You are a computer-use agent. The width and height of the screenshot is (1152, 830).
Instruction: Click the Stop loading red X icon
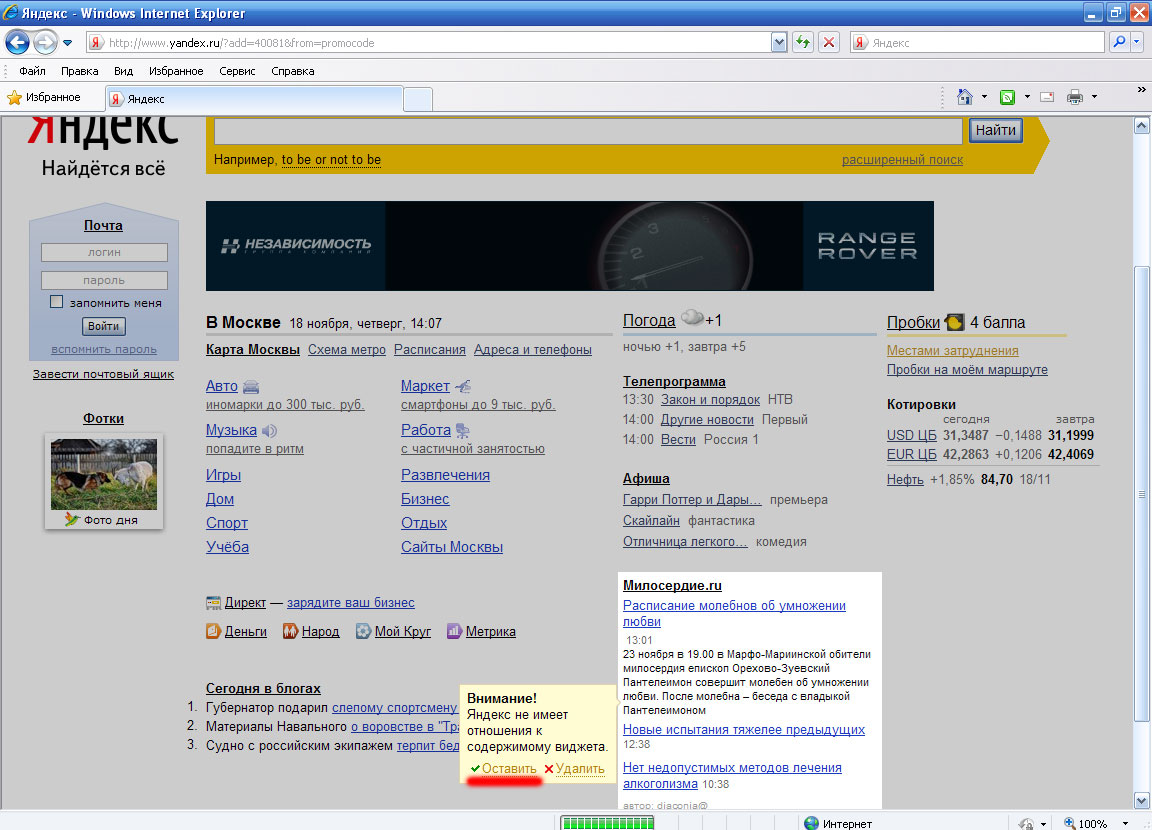point(829,43)
